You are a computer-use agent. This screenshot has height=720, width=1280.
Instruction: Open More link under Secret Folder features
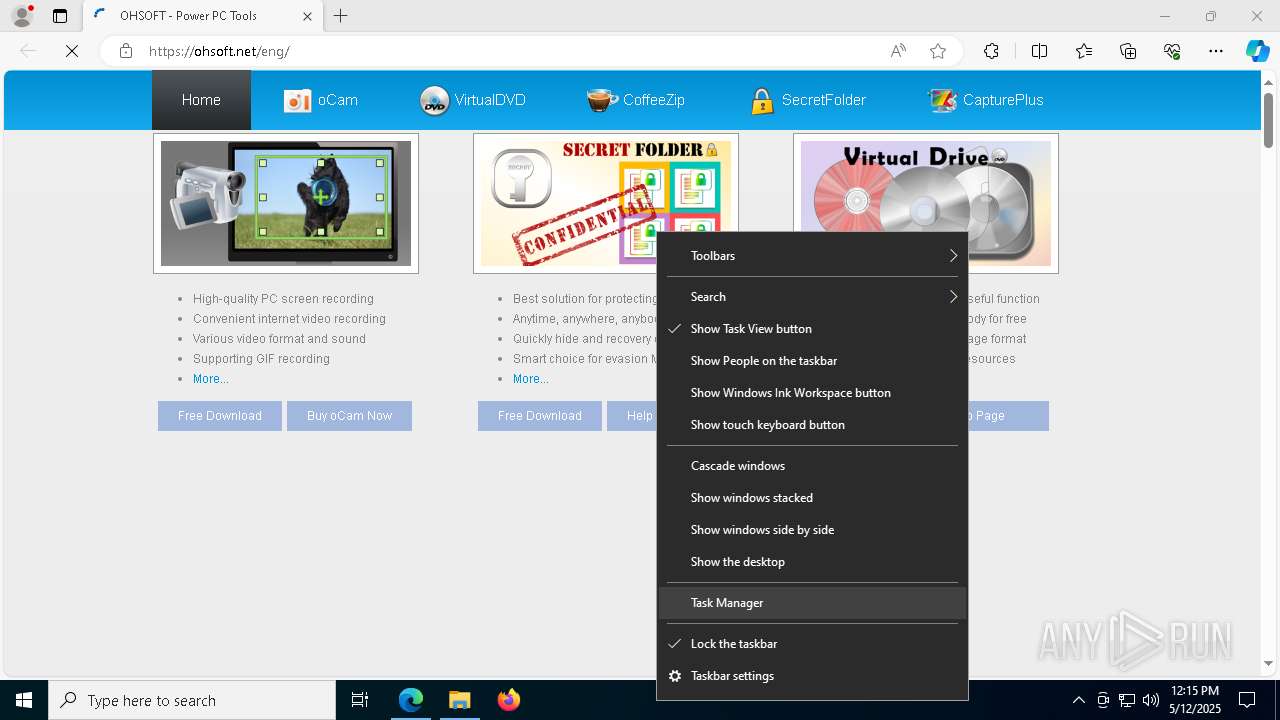531,379
